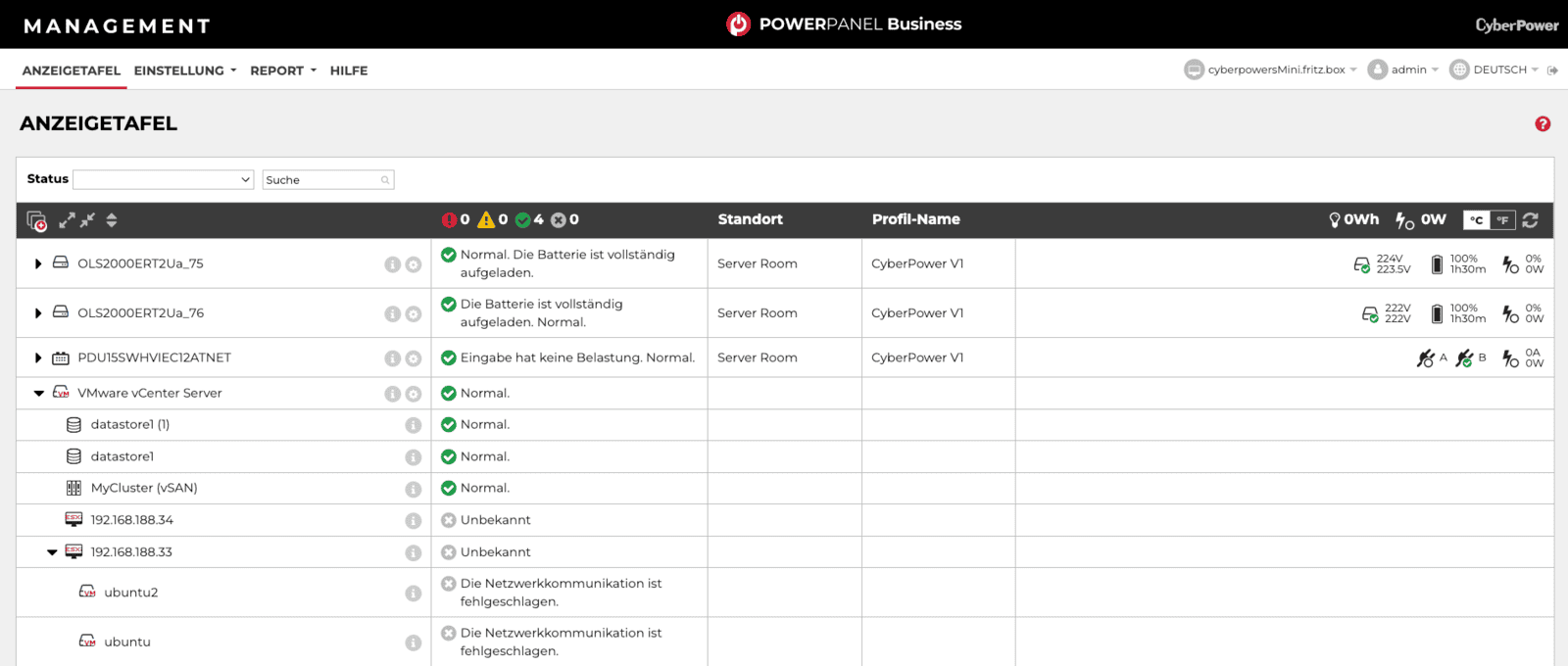Click outlet bank B plug icon in PDU row

pyautogui.click(x=1464, y=358)
